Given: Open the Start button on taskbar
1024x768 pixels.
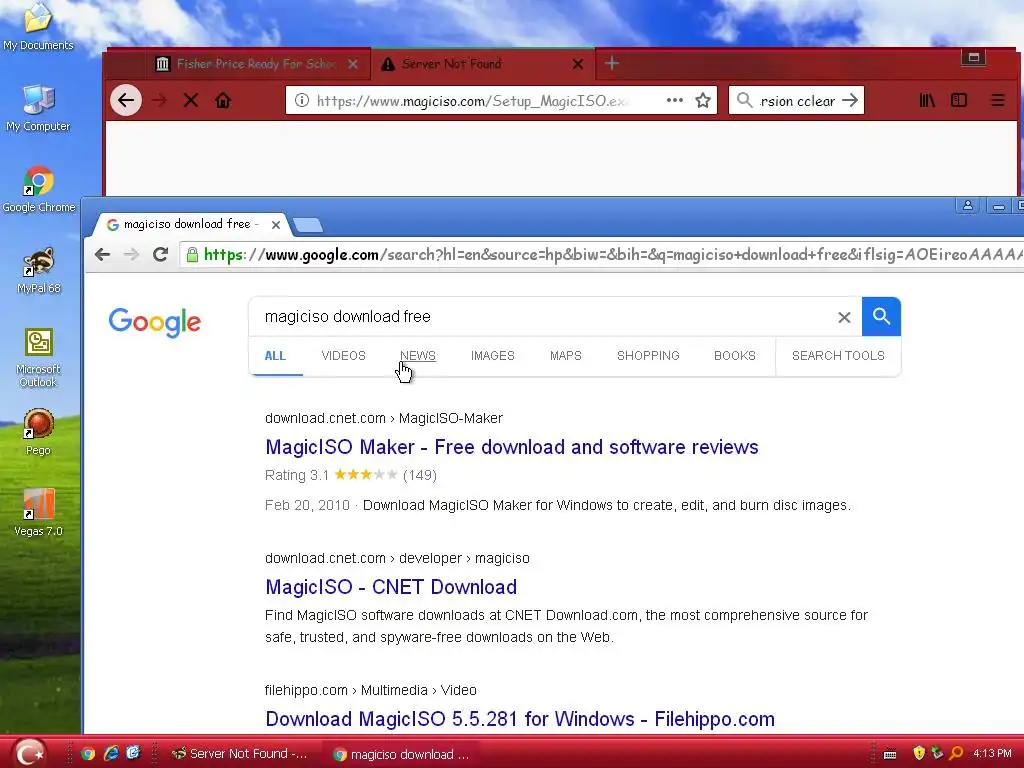Looking at the screenshot, I should click(x=30, y=753).
